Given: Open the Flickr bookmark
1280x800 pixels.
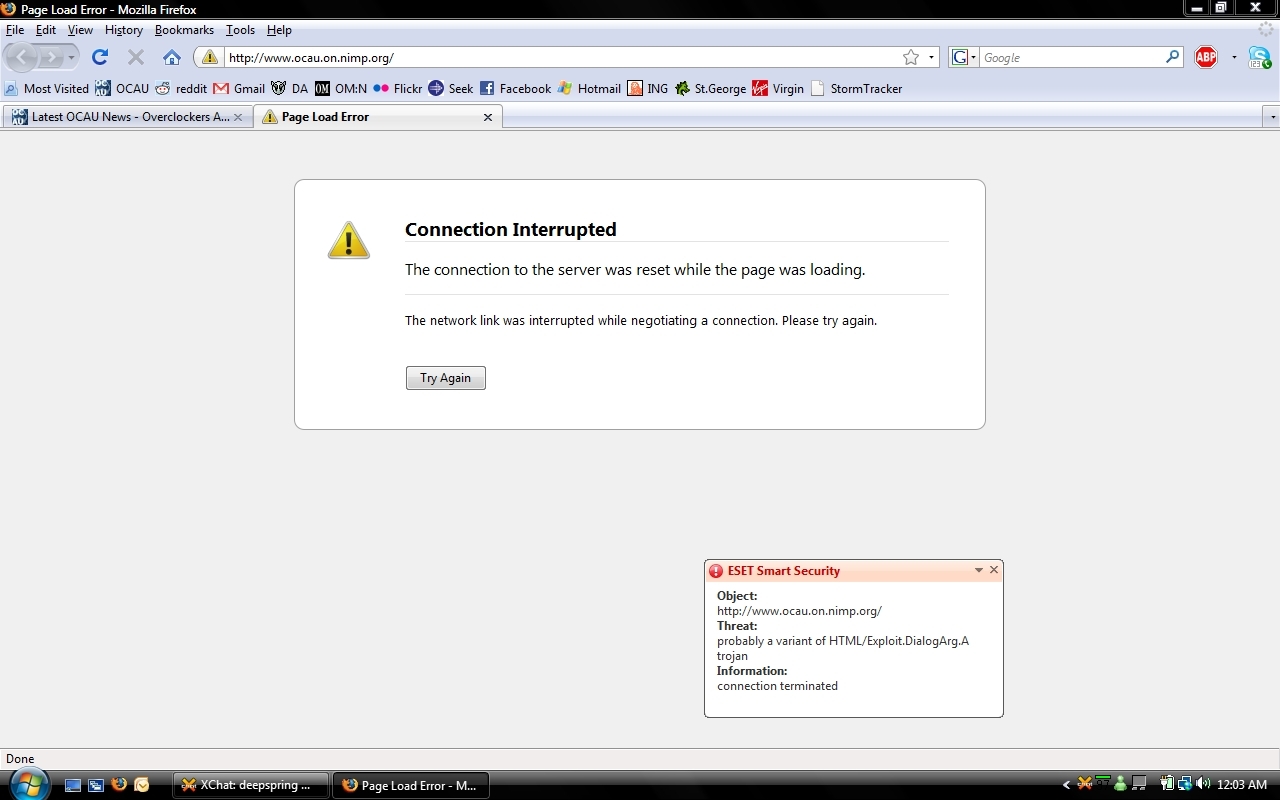Looking at the screenshot, I should [398, 88].
